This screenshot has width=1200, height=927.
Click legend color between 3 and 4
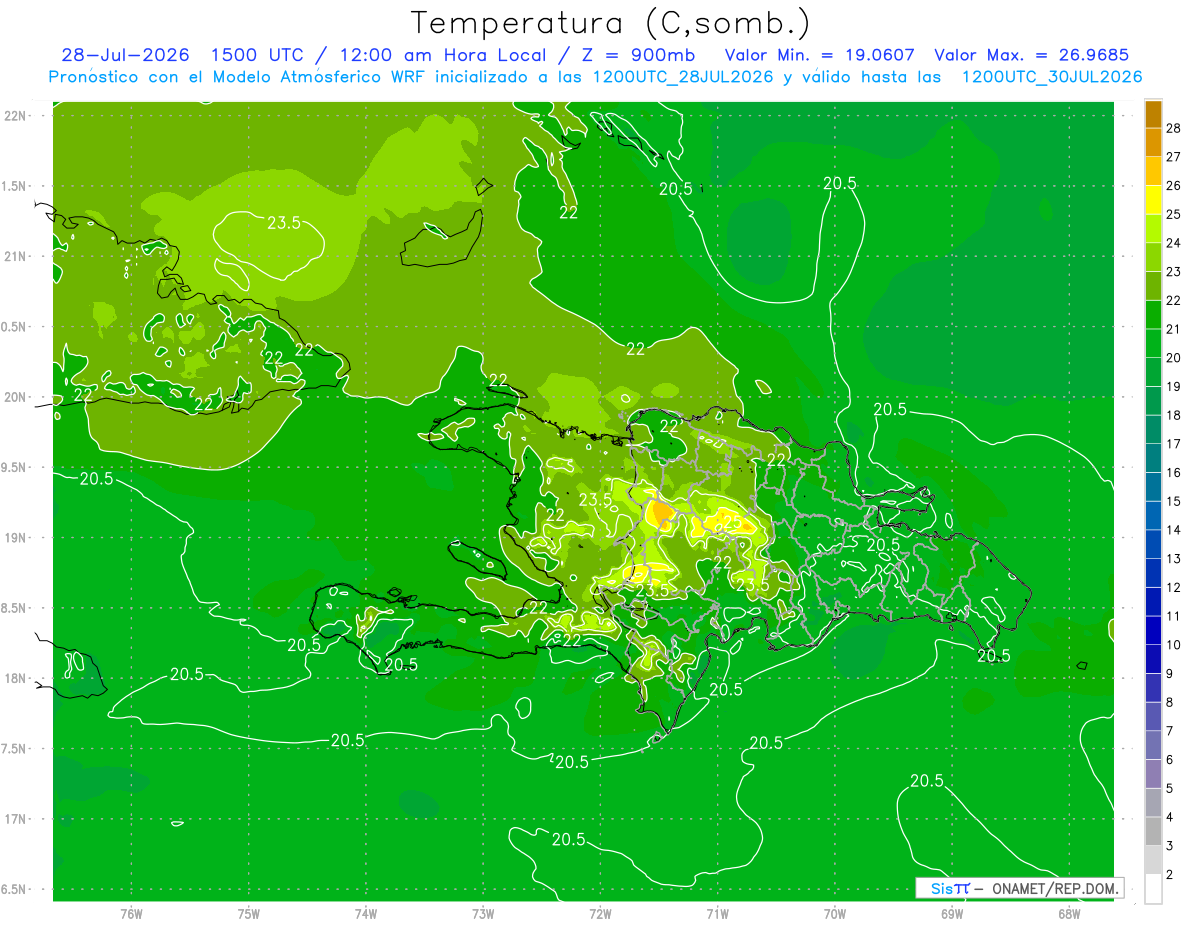tap(1154, 832)
